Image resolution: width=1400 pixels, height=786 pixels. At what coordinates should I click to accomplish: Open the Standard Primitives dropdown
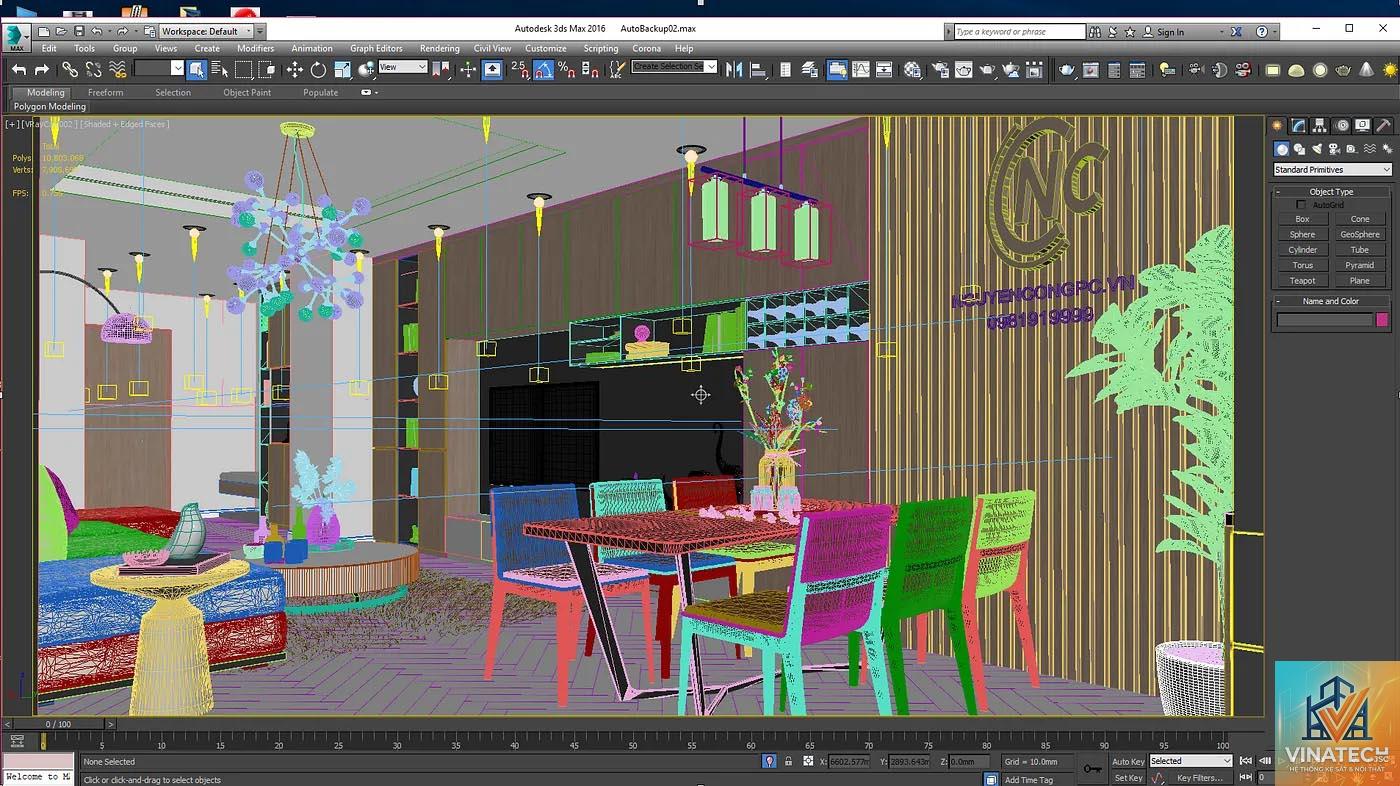coord(1332,170)
